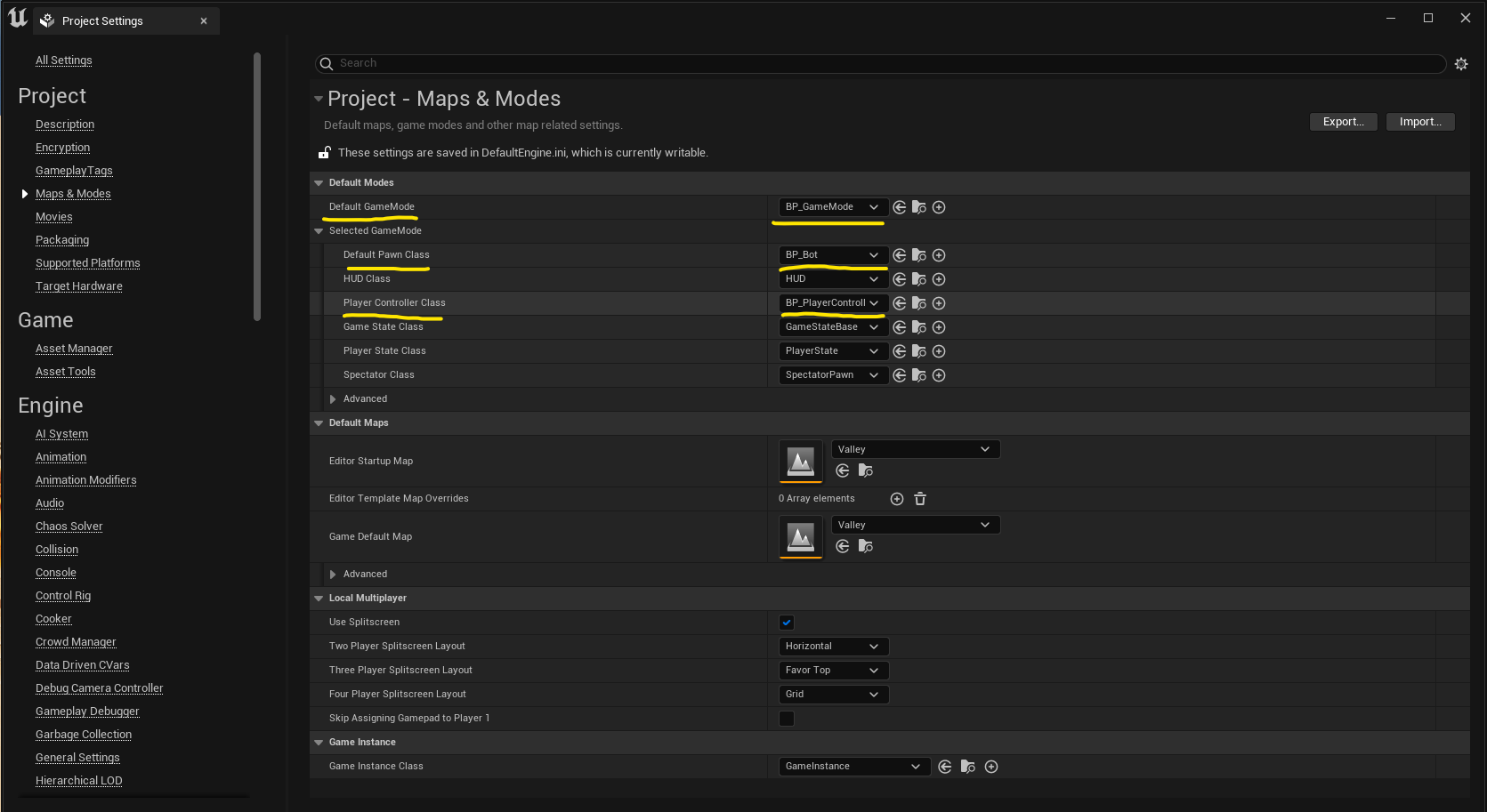
Task: Use selected asset for Game Instance Class
Action: coord(945,767)
